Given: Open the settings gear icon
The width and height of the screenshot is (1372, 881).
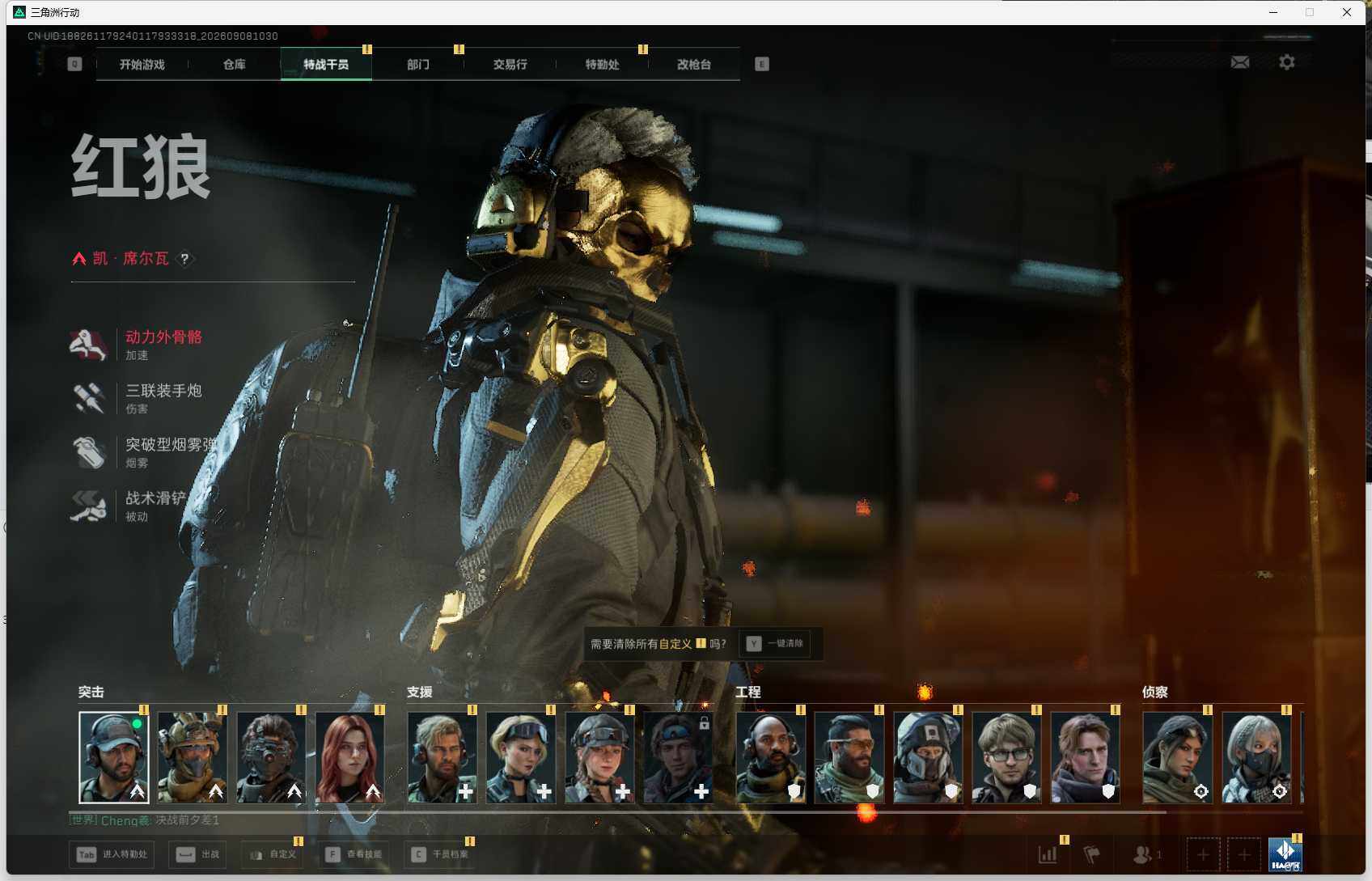Looking at the screenshot, I should (1286, 62).
